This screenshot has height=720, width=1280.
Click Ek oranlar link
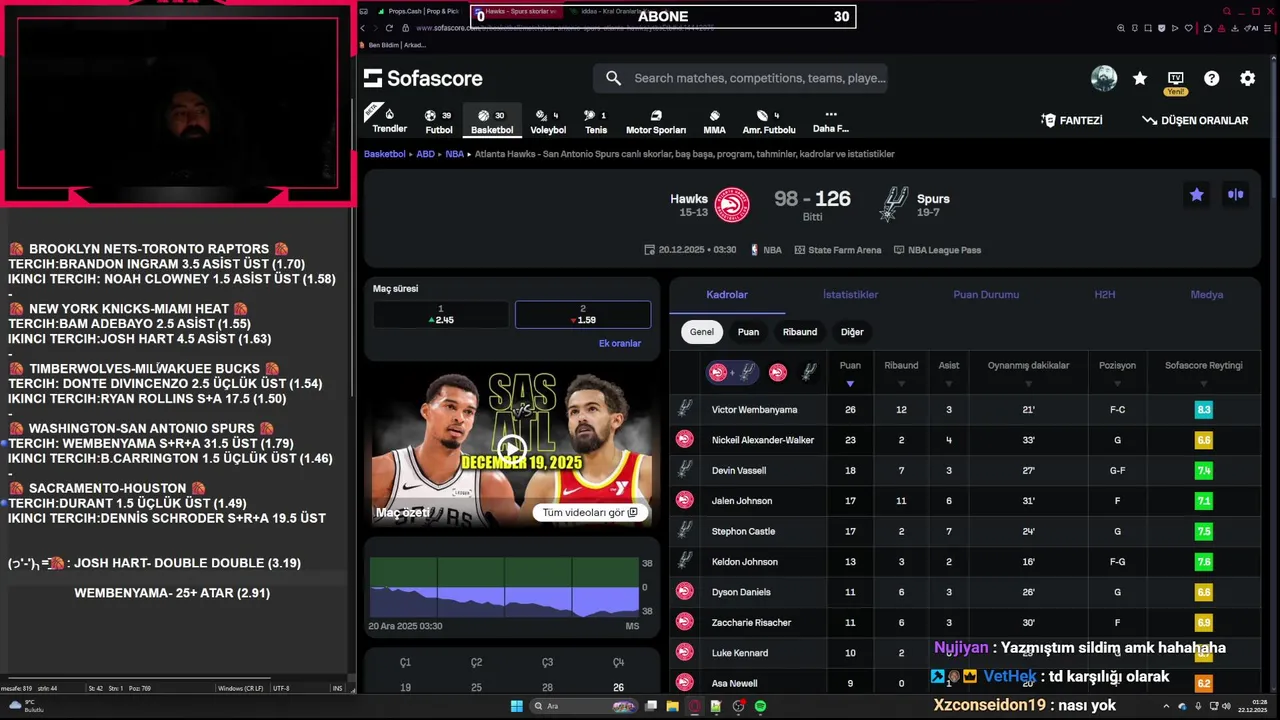tap(619, 343)
